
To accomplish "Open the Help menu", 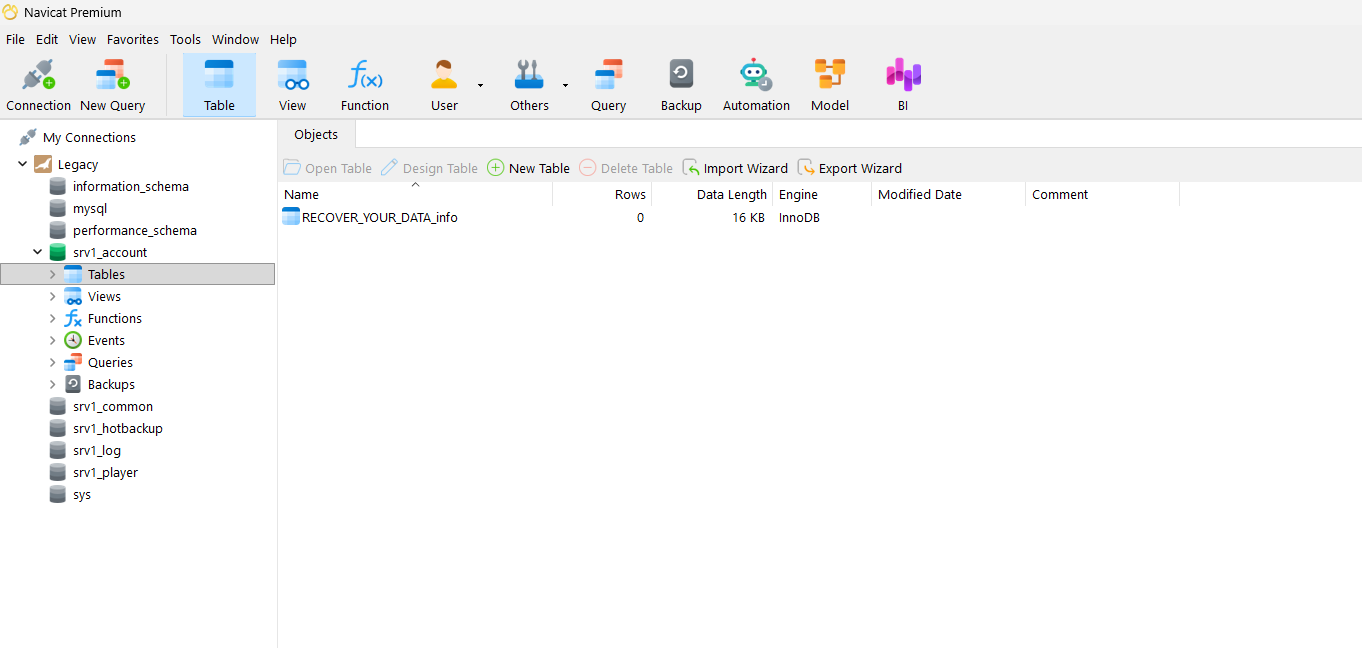I will 283,39.
